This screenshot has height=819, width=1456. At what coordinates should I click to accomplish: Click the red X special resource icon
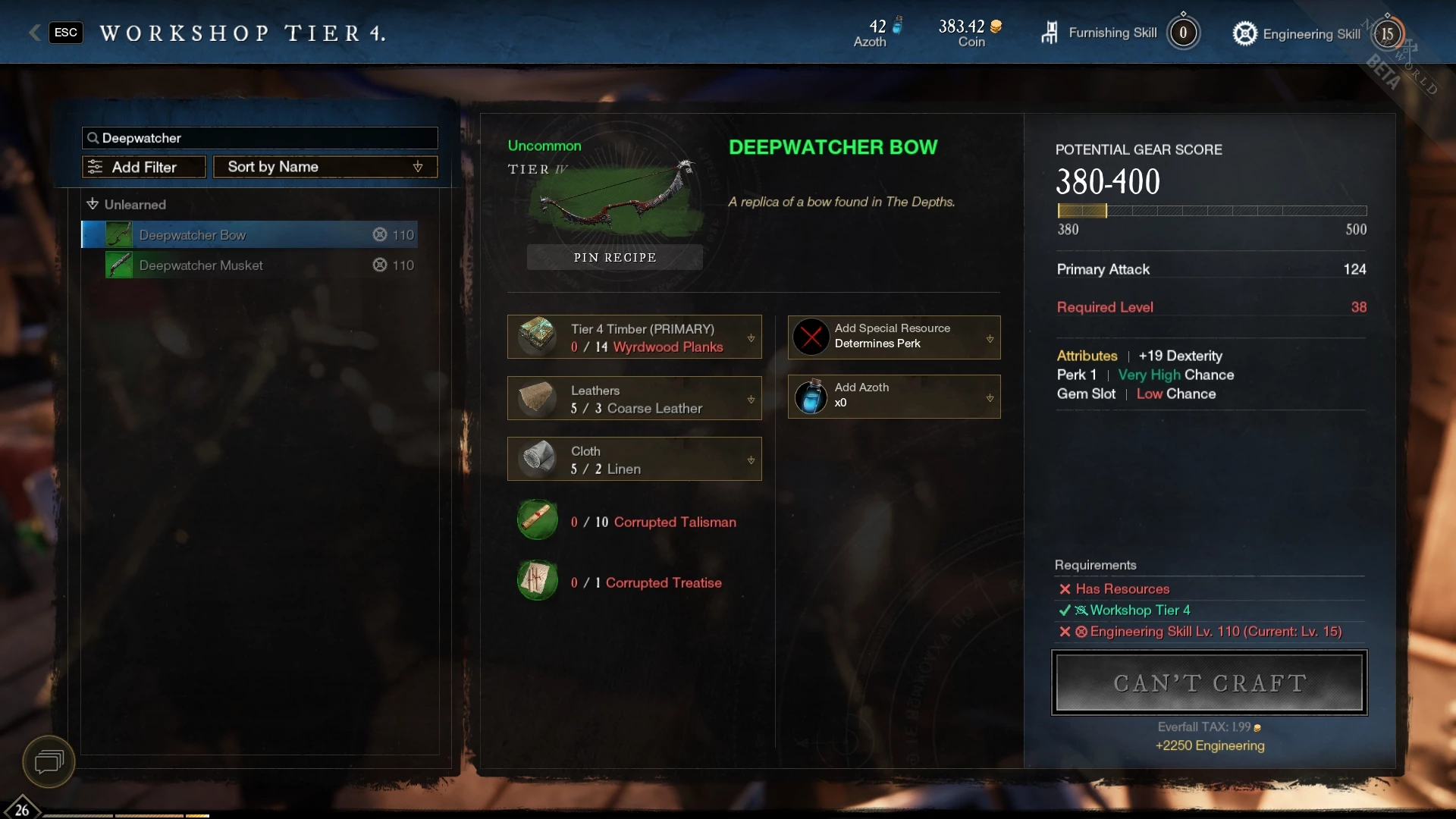(x=811, y=337)
